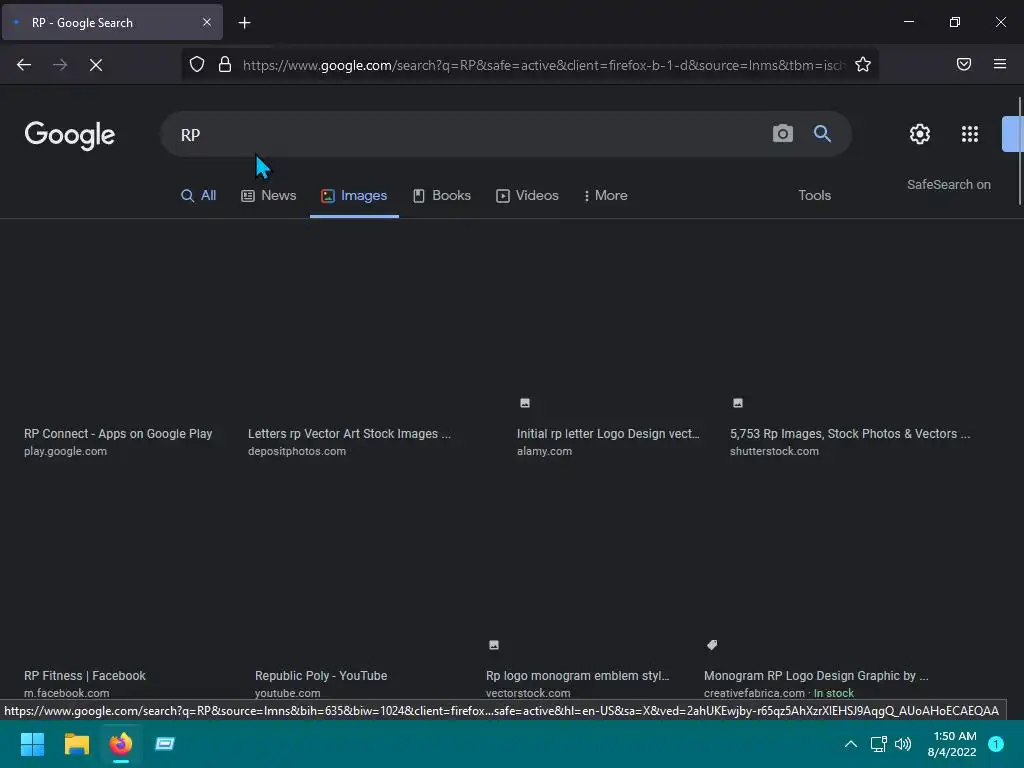Click the SafeSearch on label
Screen dimensions: 1024x768
click(x=948, y=185)
